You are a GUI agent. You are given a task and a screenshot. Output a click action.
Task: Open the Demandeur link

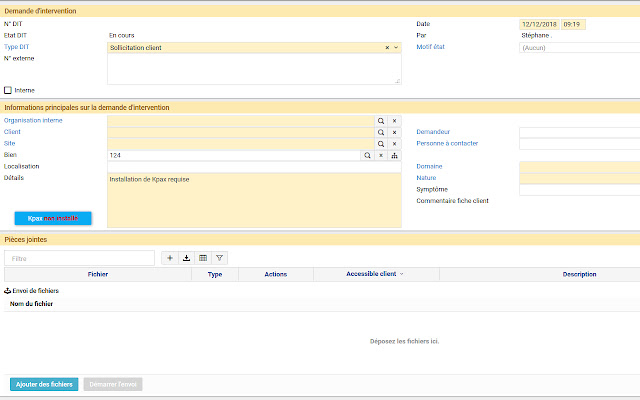[x=433, y=132]
